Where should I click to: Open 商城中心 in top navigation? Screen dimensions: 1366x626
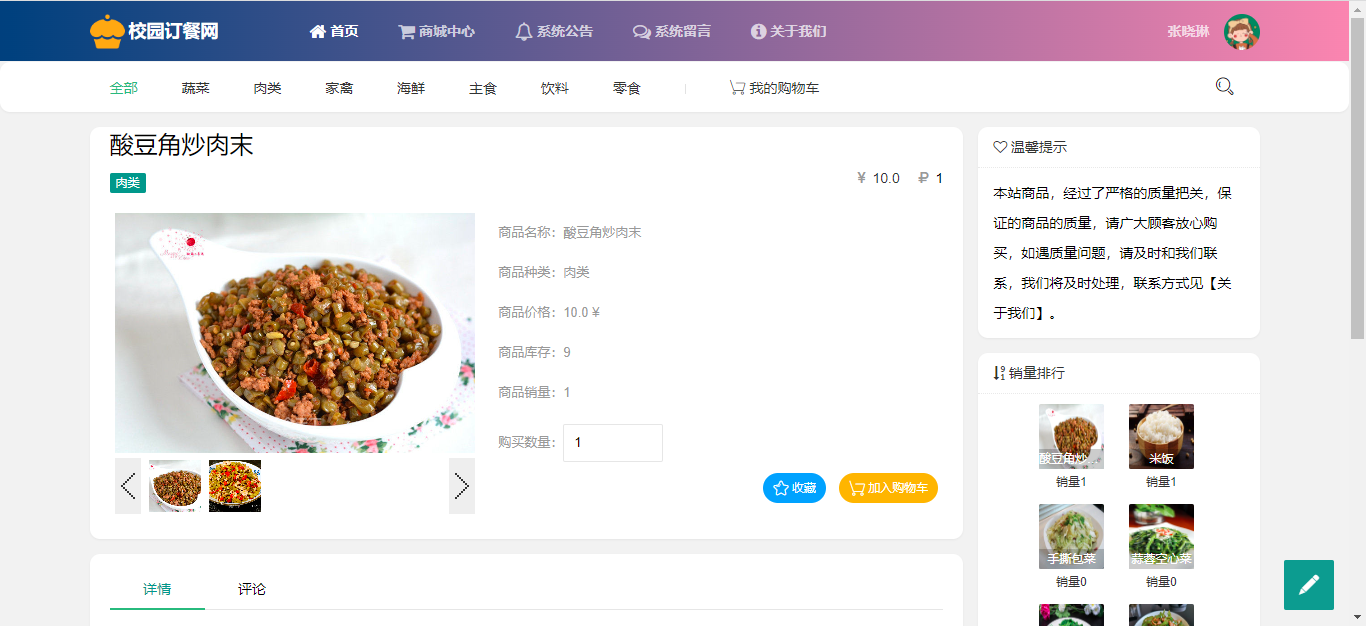[436, 31]
